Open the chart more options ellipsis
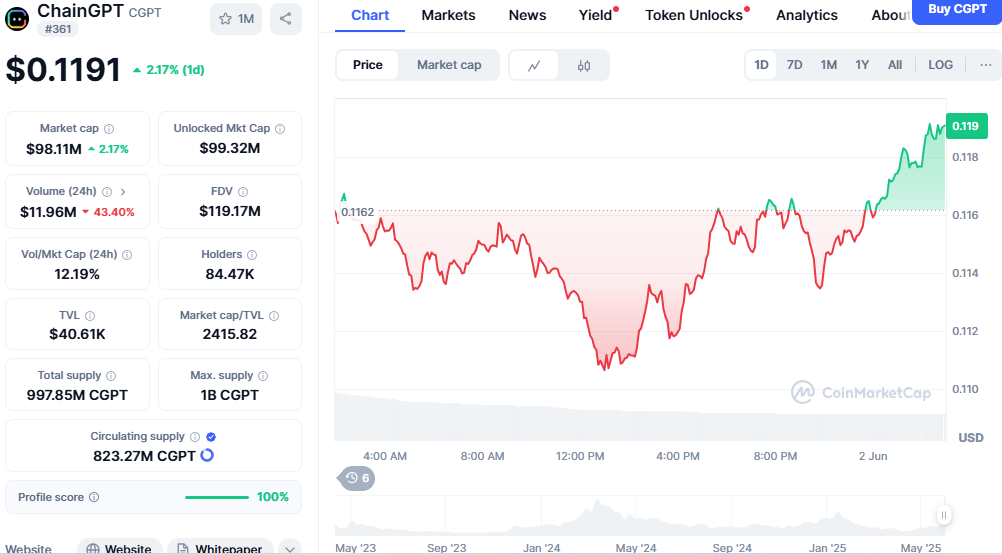Screen dimensions: 1002x555 (985, 65)
